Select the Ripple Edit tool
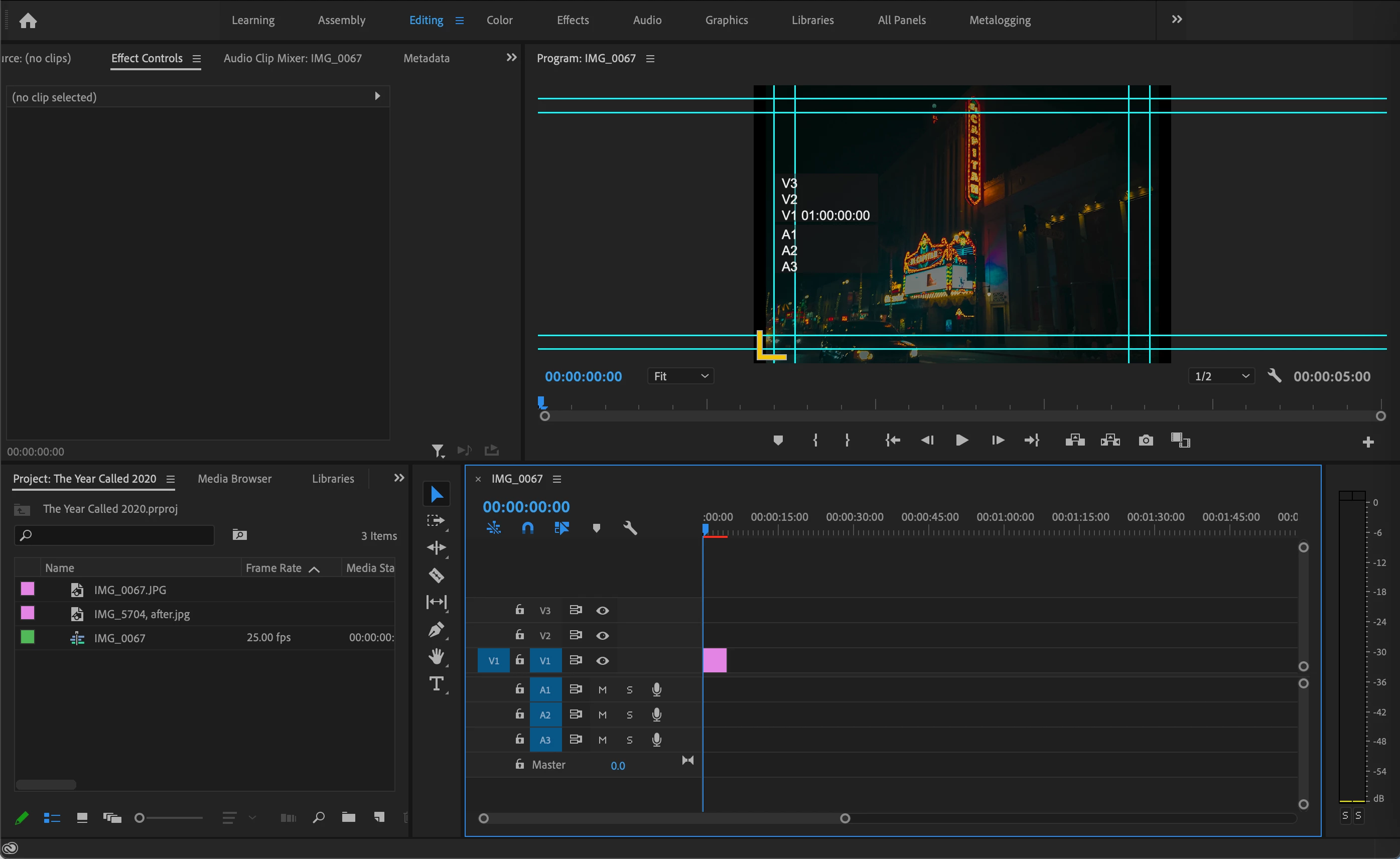Image resolution: width=1400 pixels, height=859 pixels. click(x=436, y=548)
